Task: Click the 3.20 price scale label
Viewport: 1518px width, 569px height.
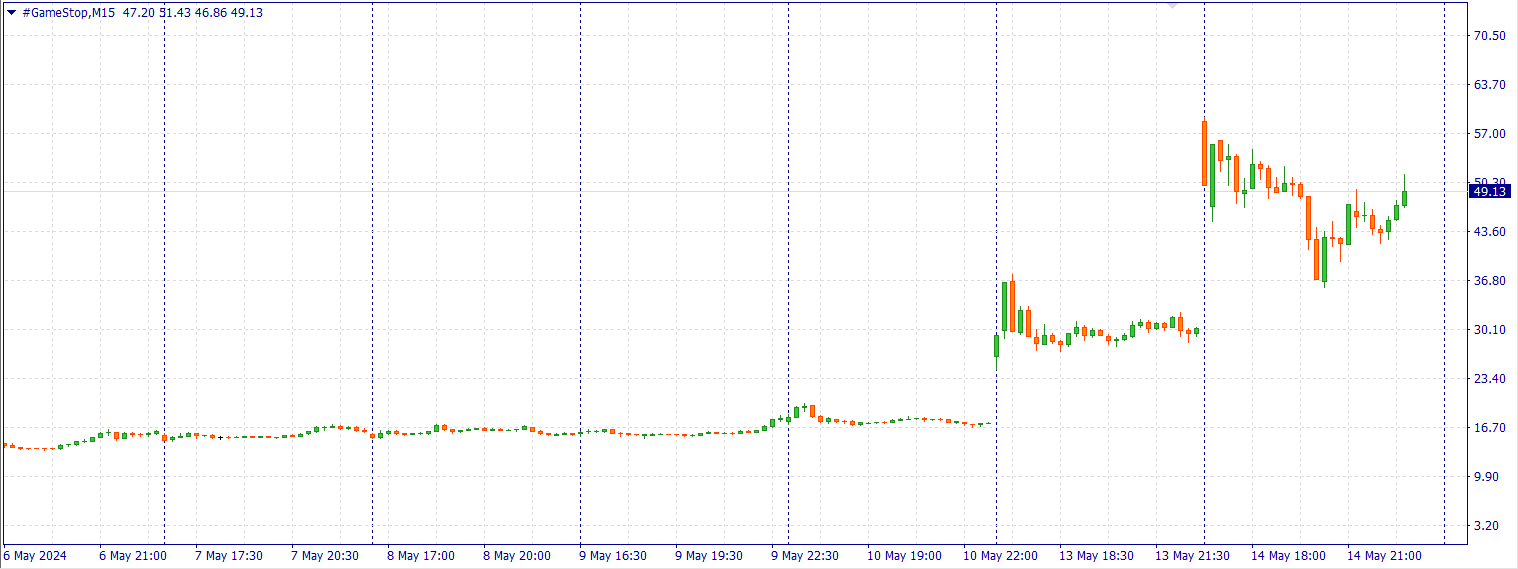Action: [x=1489, y=526]
